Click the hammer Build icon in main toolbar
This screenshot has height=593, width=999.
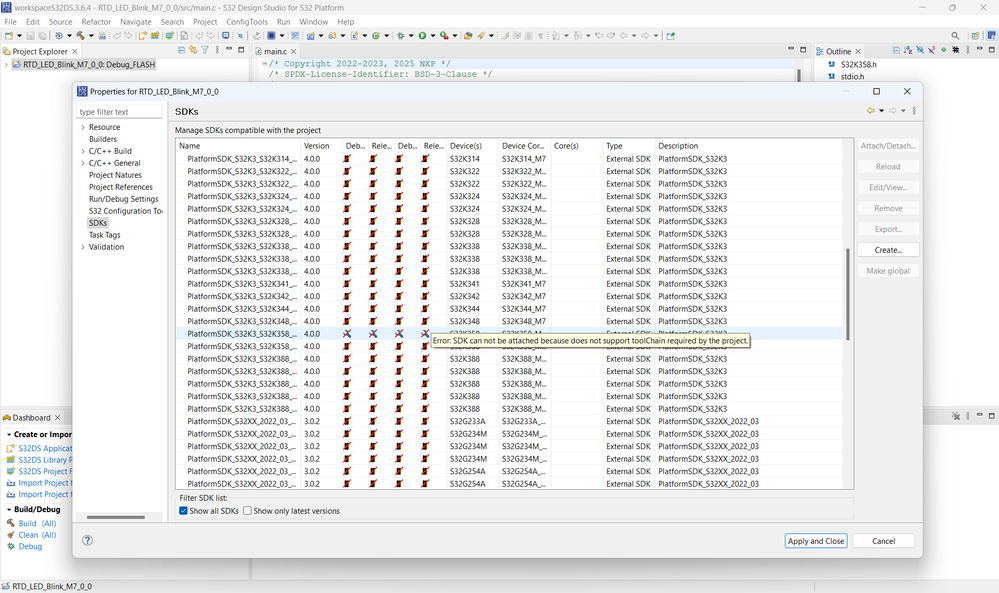pyautogui.click(x=80, y=36)
